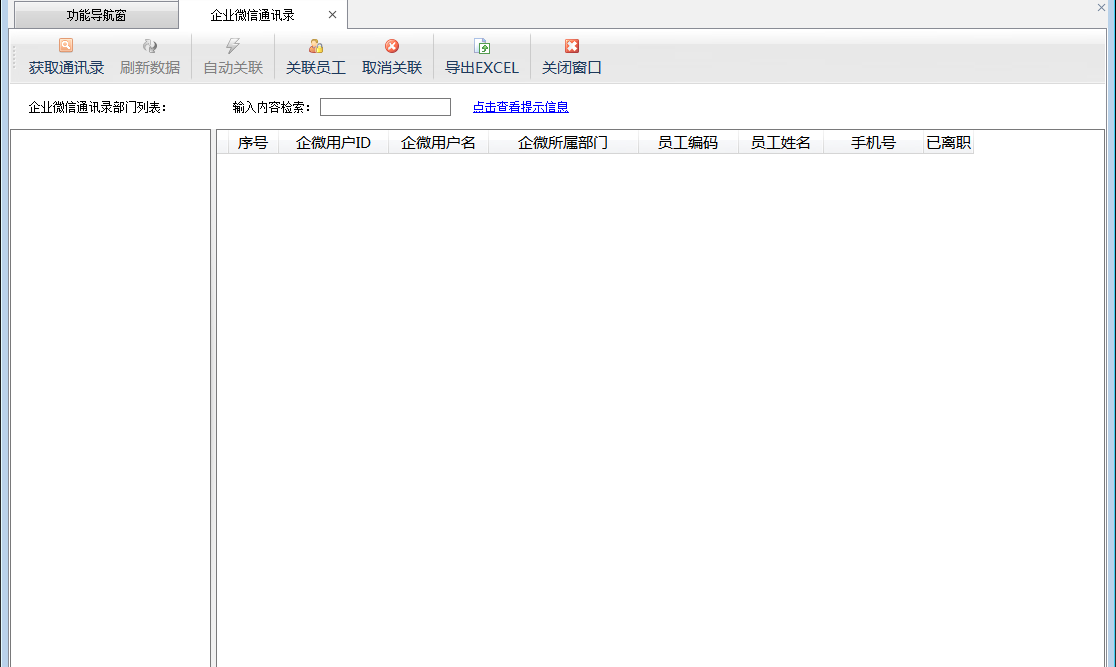This screenshot has width=1116, height=667.
Task: Click the 取消关联 red icon
Action: 392,46
